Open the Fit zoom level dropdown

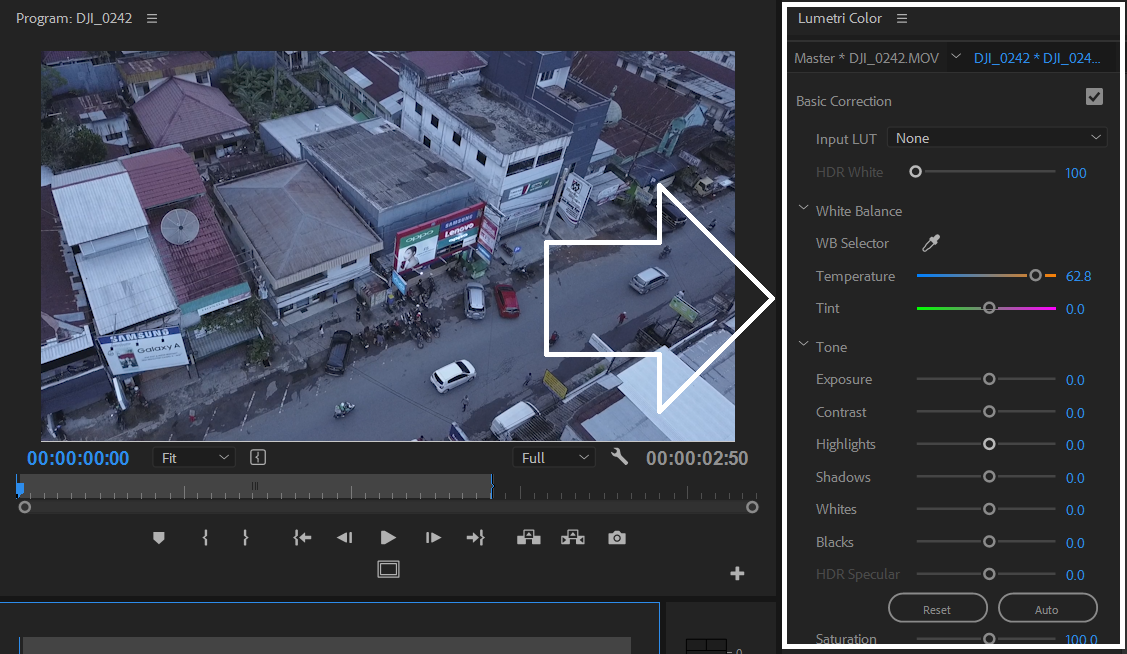coord(193,457)
